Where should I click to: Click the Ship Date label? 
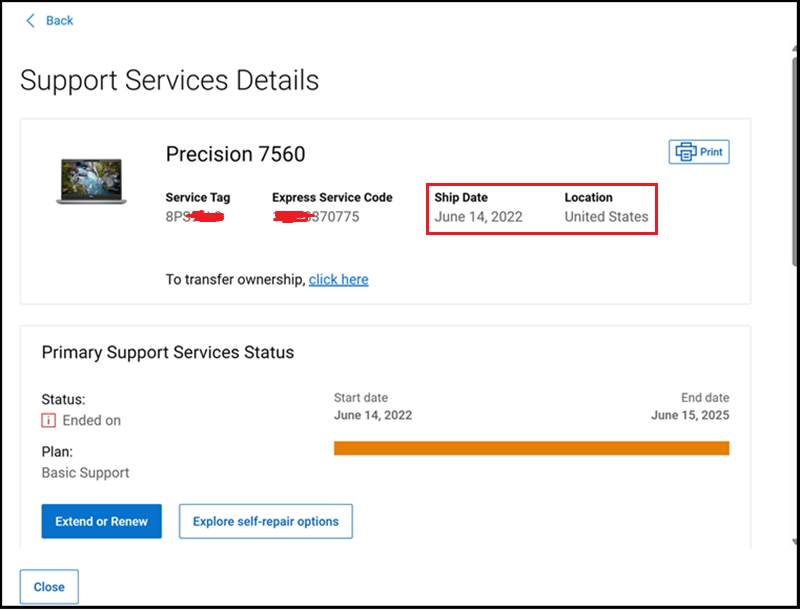click(461, 197)
